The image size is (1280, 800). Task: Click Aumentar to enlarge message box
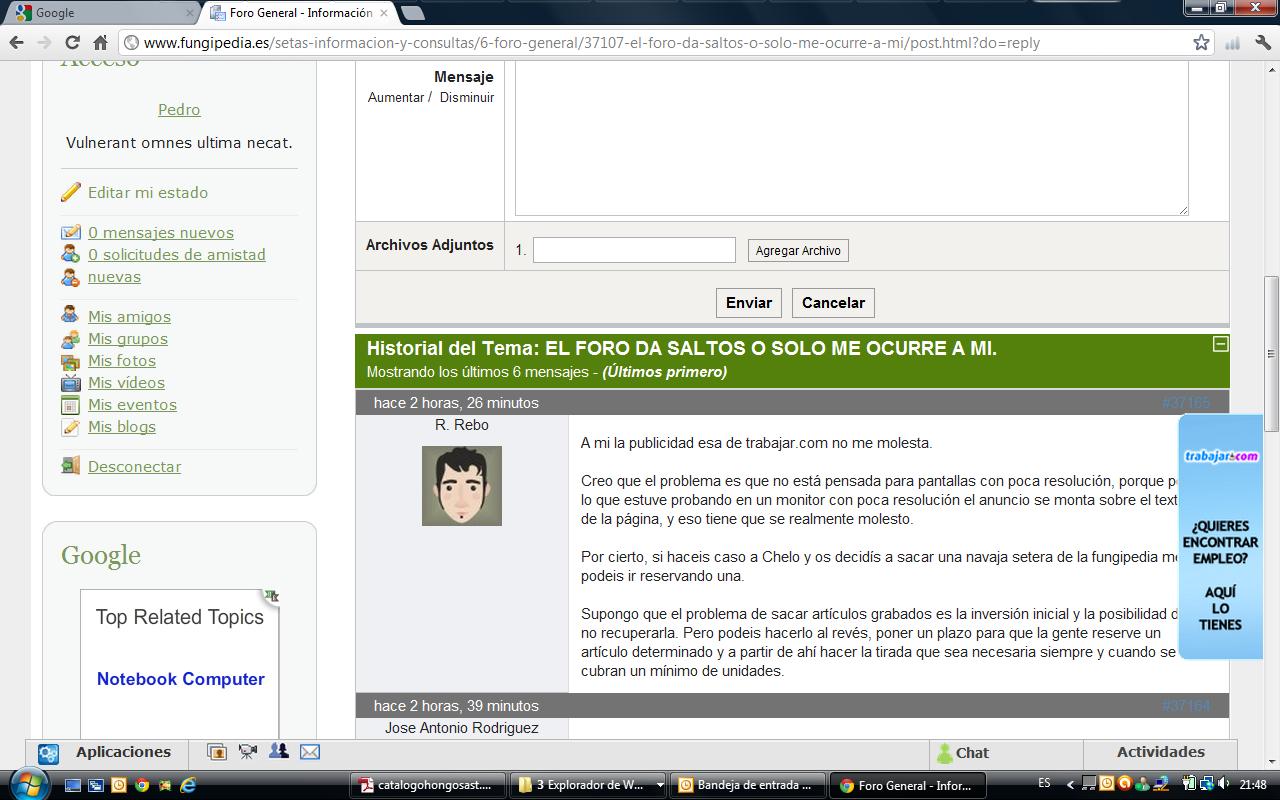click(396, 98)
